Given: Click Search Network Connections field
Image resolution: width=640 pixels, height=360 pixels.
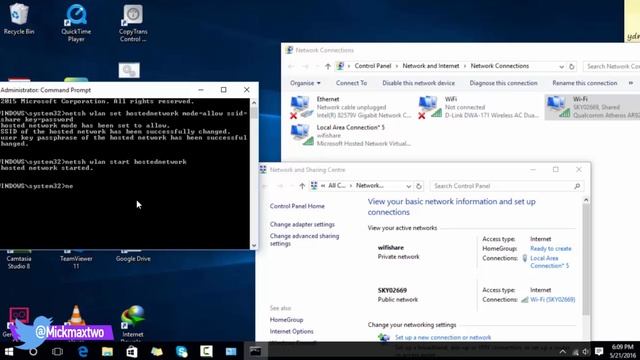Looking at the screenshot, I should [611, 66].
